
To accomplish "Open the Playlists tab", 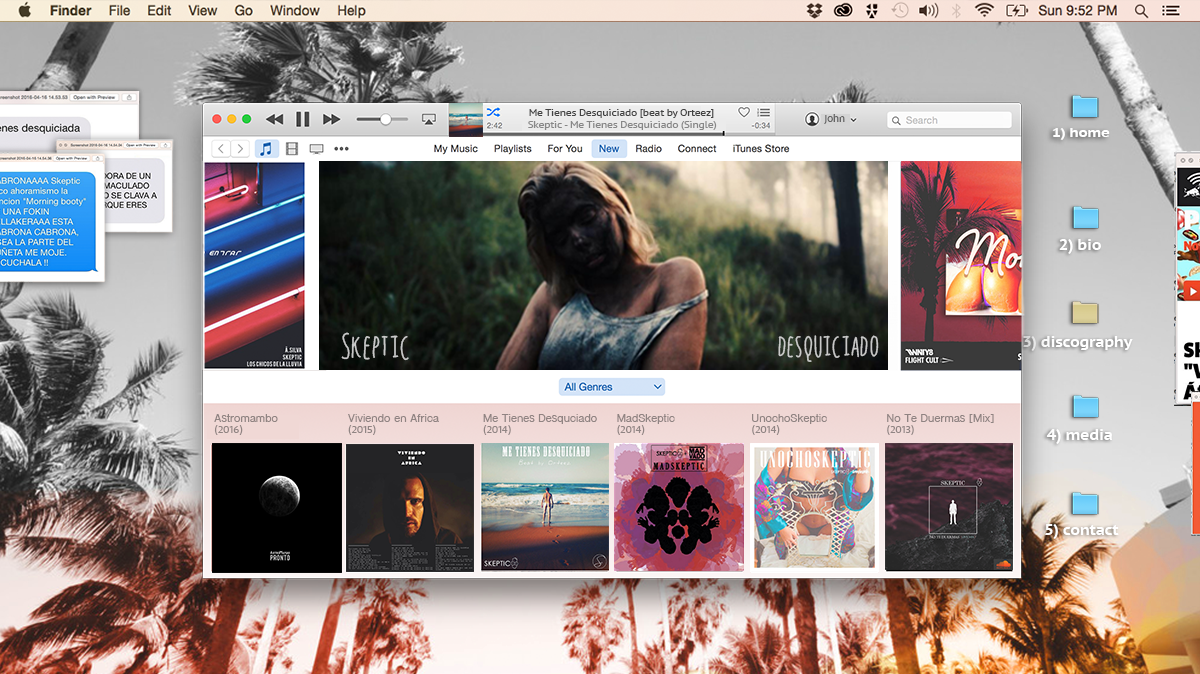I will [x=512, y=149].
